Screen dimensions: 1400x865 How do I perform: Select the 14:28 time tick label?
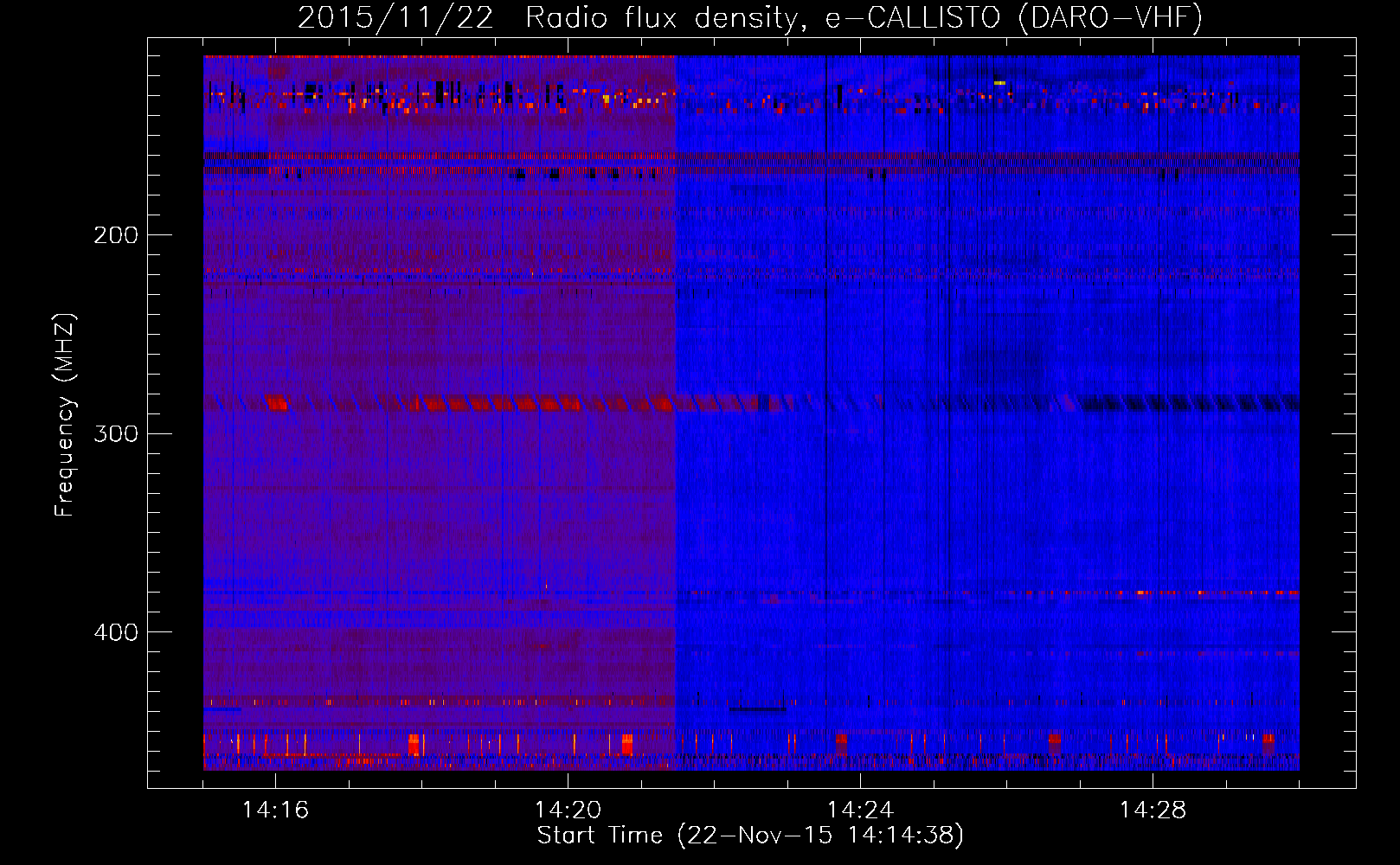1153,810
